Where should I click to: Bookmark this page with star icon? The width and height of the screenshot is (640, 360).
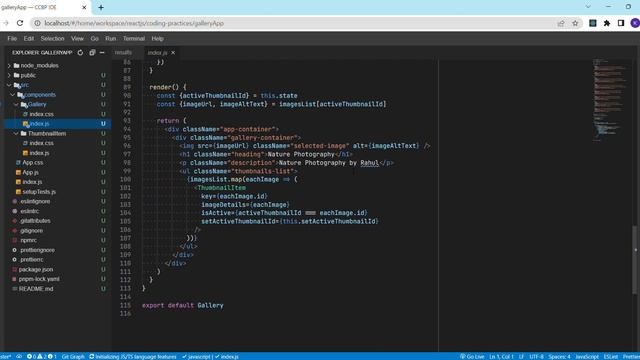[x=575, y=23]
